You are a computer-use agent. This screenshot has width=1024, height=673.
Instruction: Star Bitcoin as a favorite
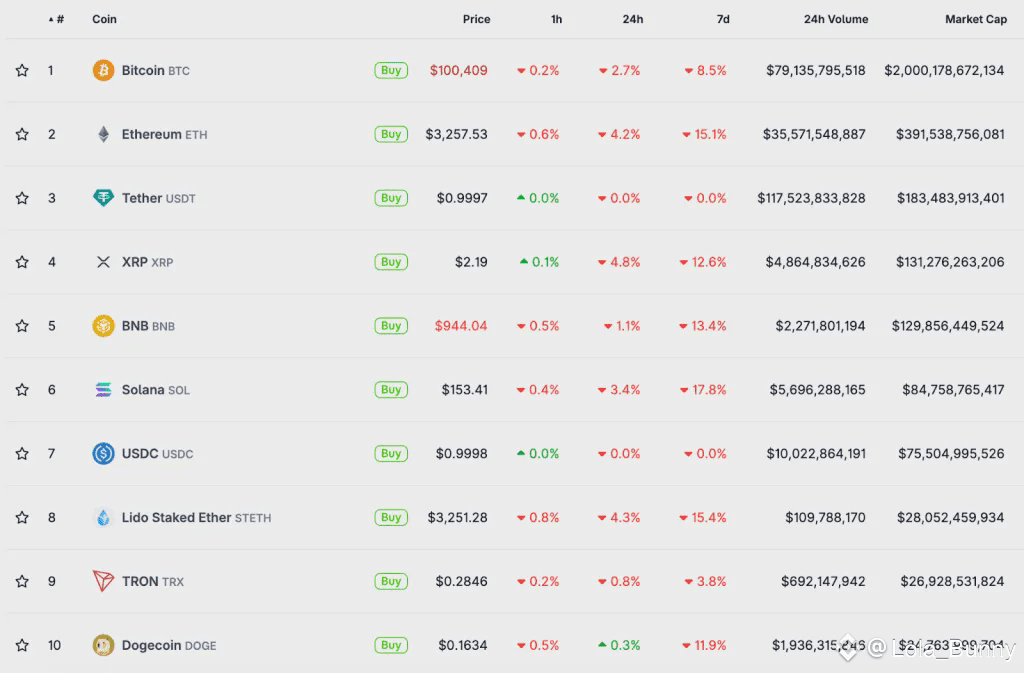pos(22,70)
